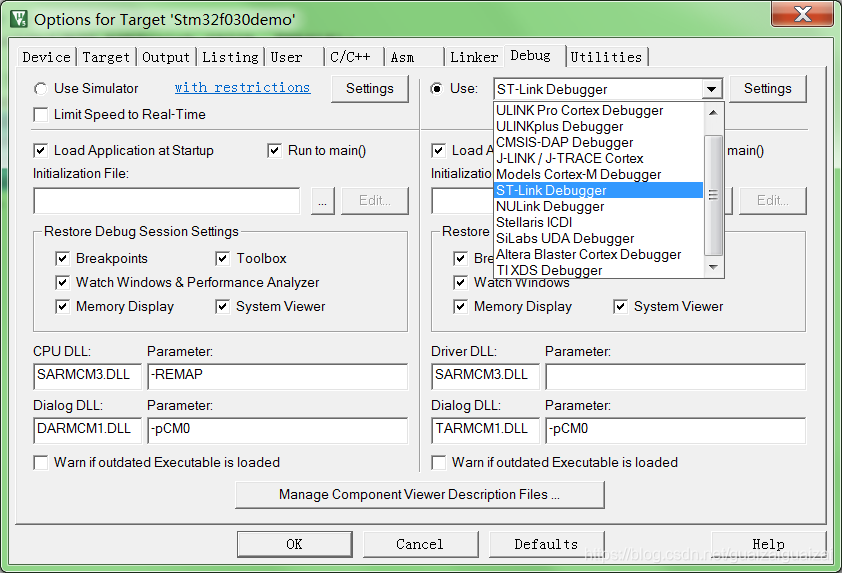
Task: Go to the Listing tab
Action: pyautogui.click(x=230, y=57)
